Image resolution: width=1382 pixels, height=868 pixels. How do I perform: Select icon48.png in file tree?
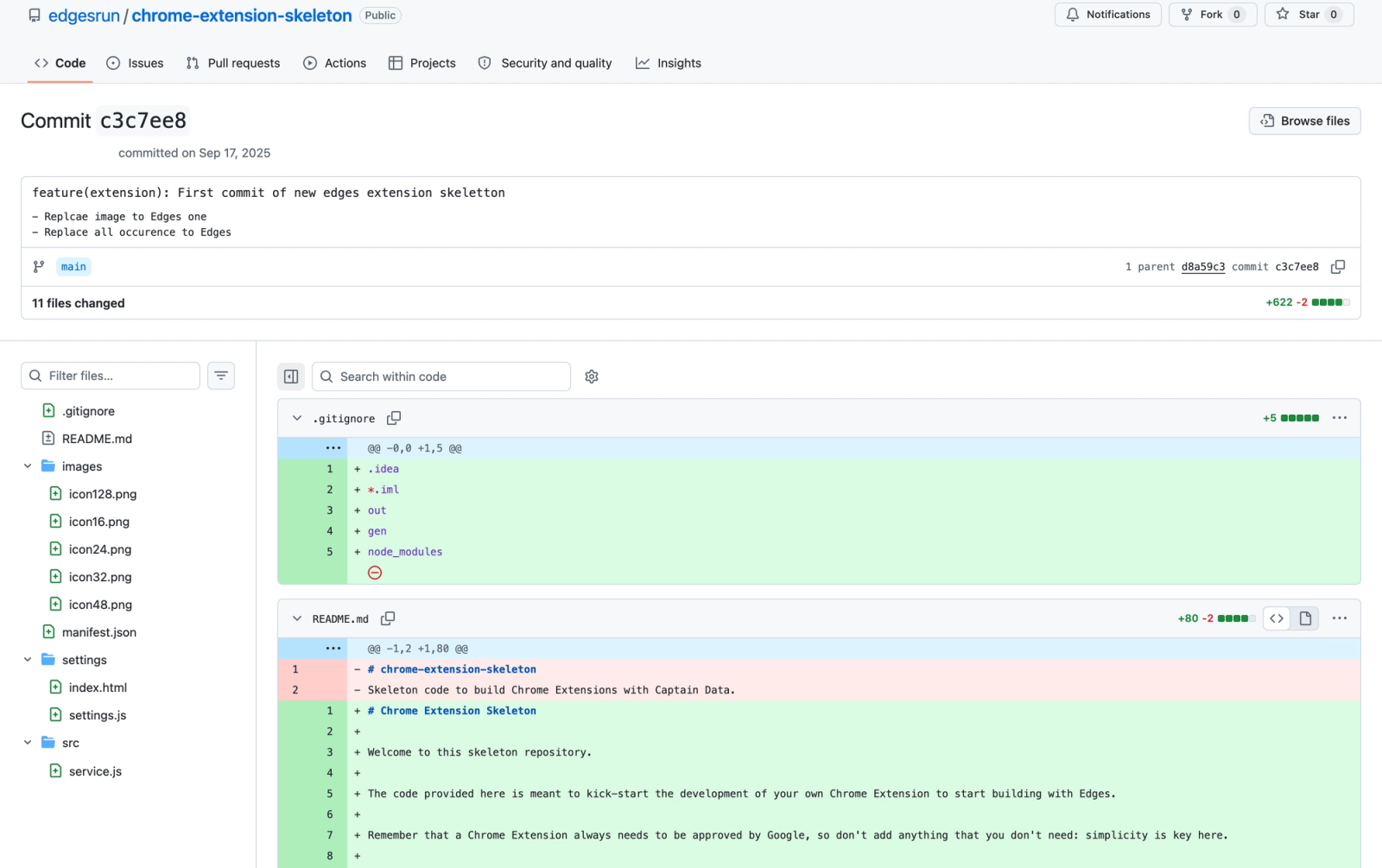tap(100, 605)
